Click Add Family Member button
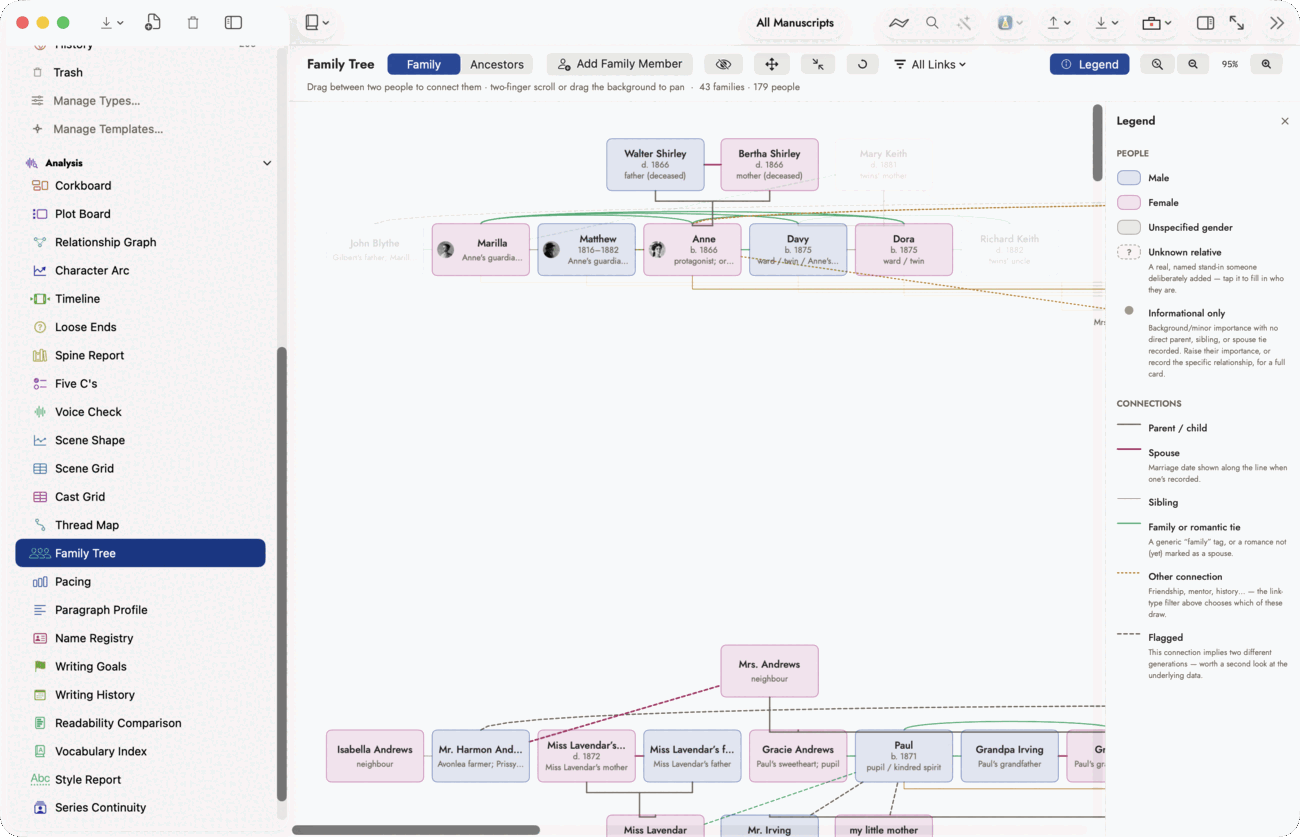Viewport: 1300px width, 837px height. pyautogui.click(x=620, y=64)
